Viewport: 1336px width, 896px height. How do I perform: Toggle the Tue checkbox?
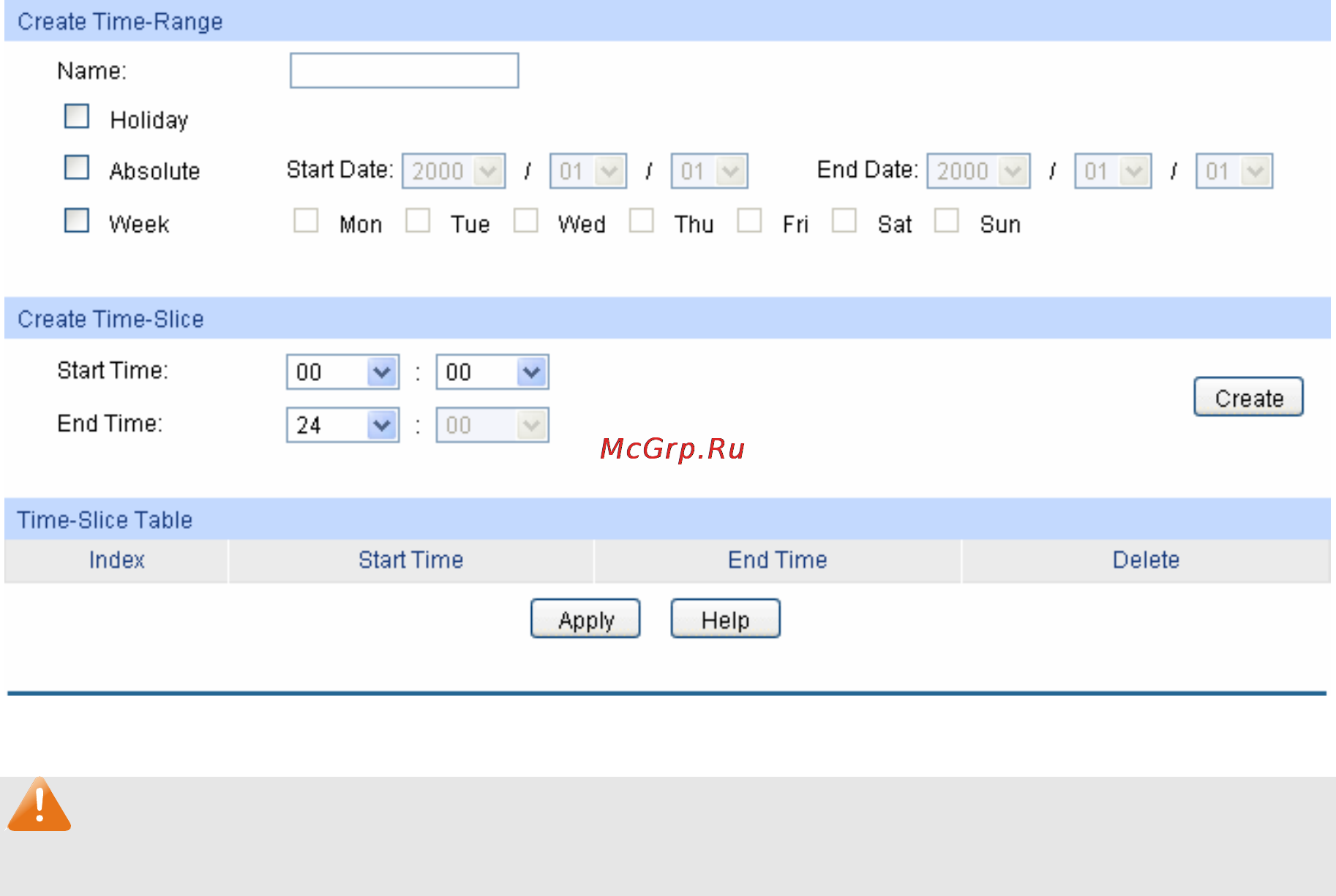coord(418,220)
